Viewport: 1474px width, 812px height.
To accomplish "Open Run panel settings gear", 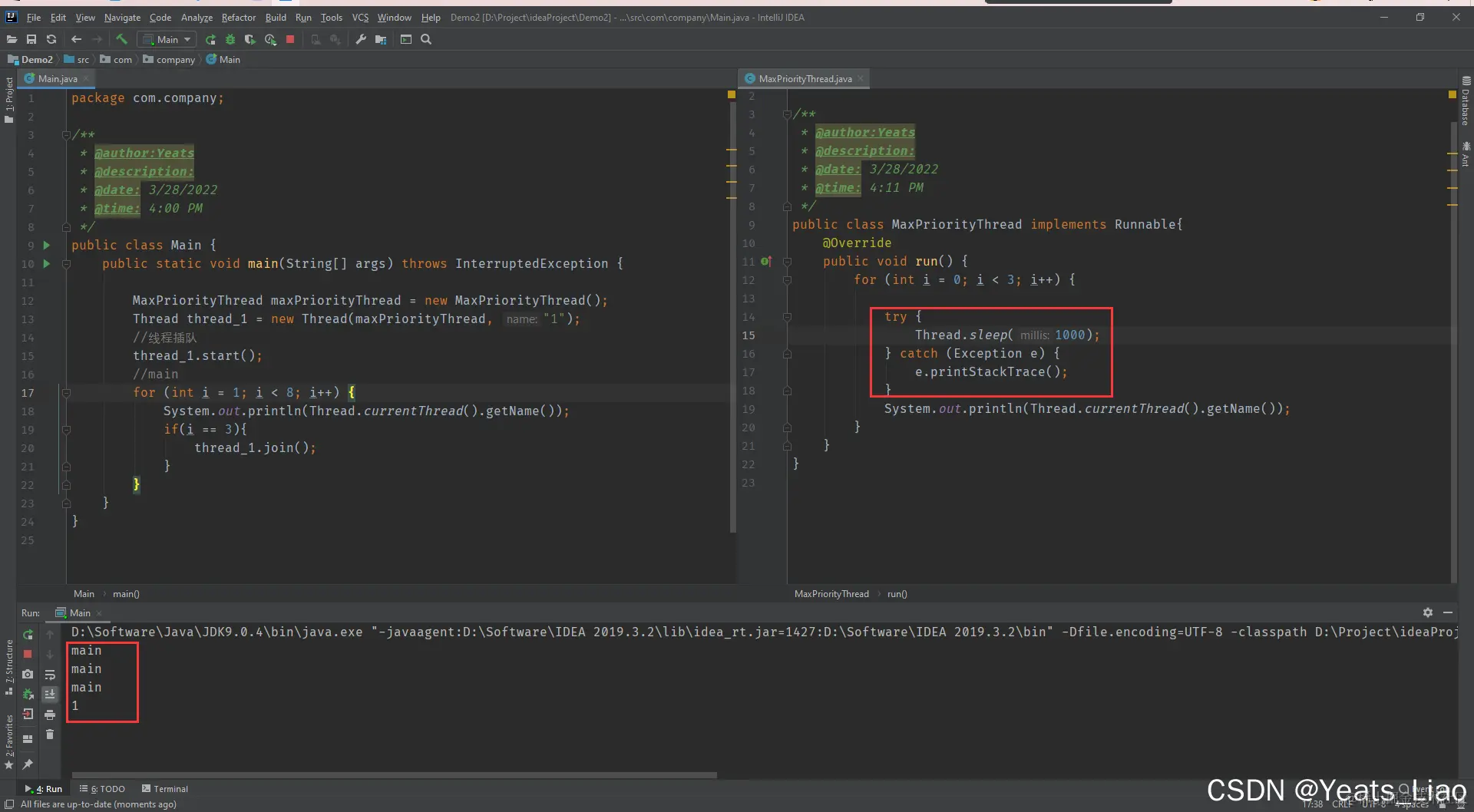I will tap(1427, 612).
